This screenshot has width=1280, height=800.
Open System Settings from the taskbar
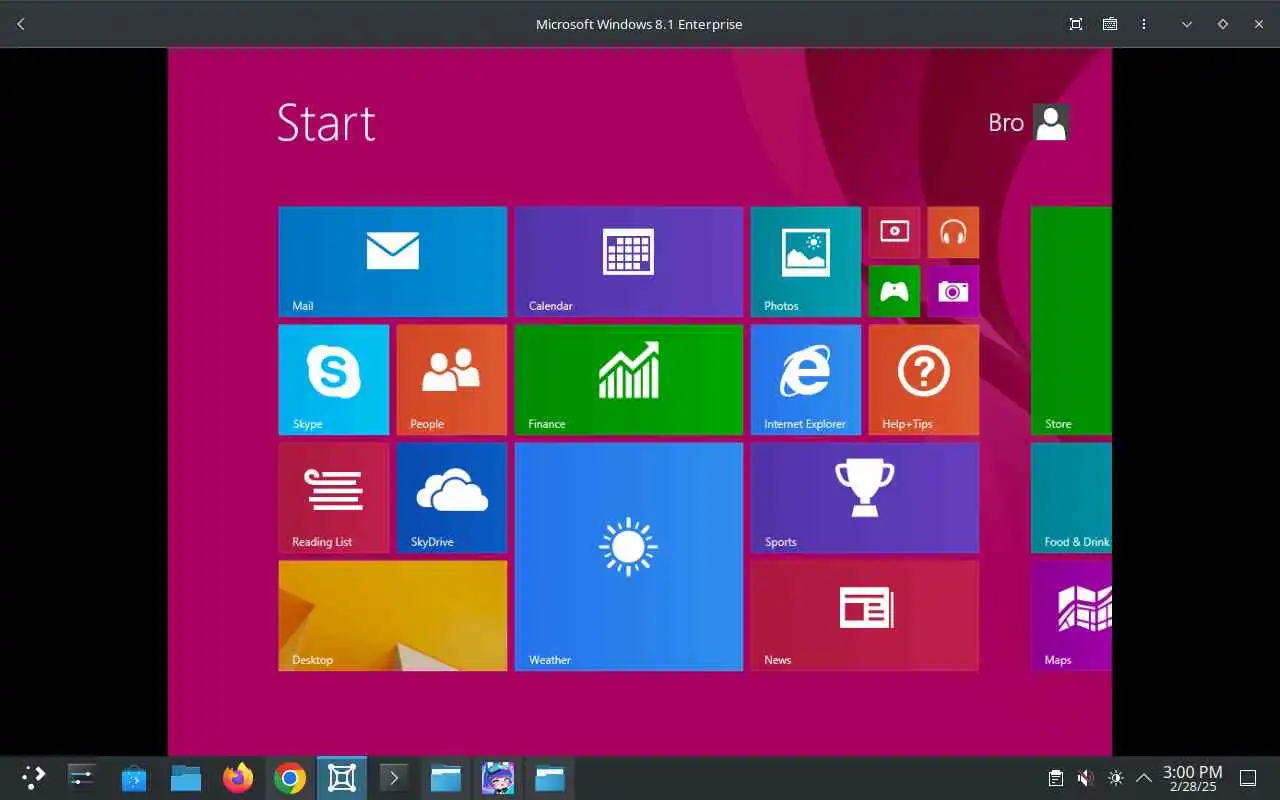[x=81, y=777]
